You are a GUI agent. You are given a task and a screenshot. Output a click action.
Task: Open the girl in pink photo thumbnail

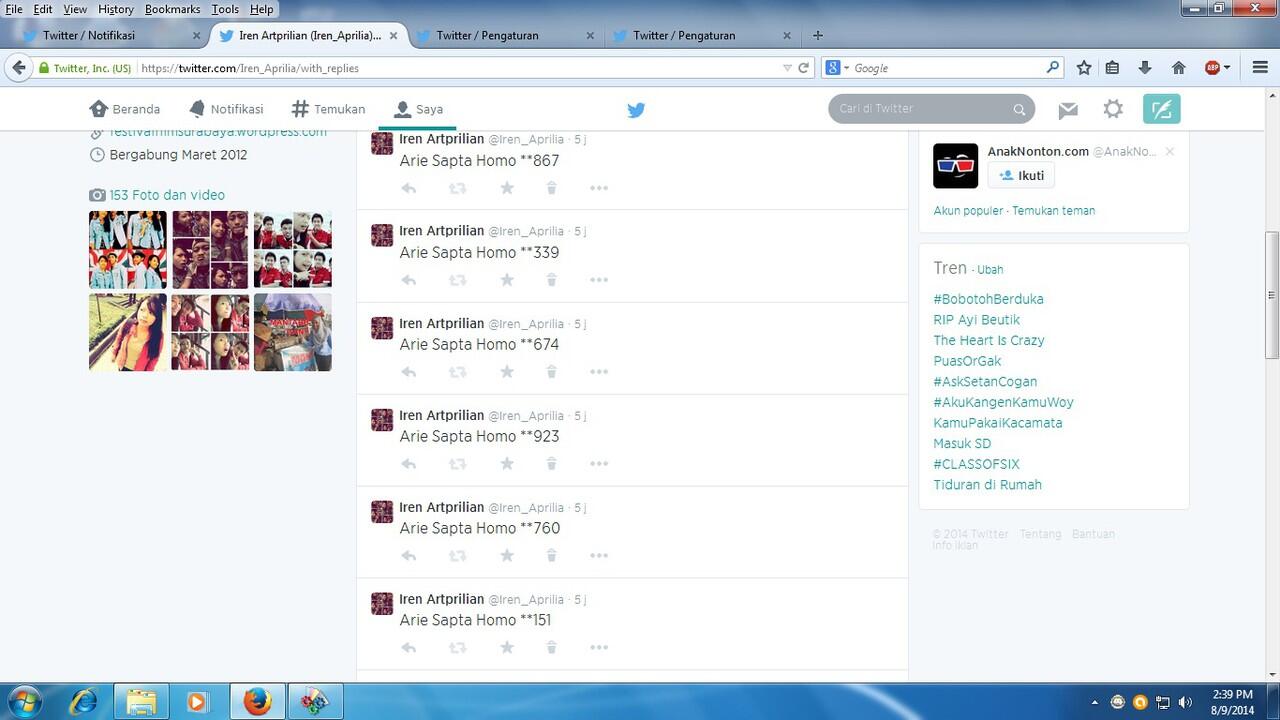[x=128, y=332]
